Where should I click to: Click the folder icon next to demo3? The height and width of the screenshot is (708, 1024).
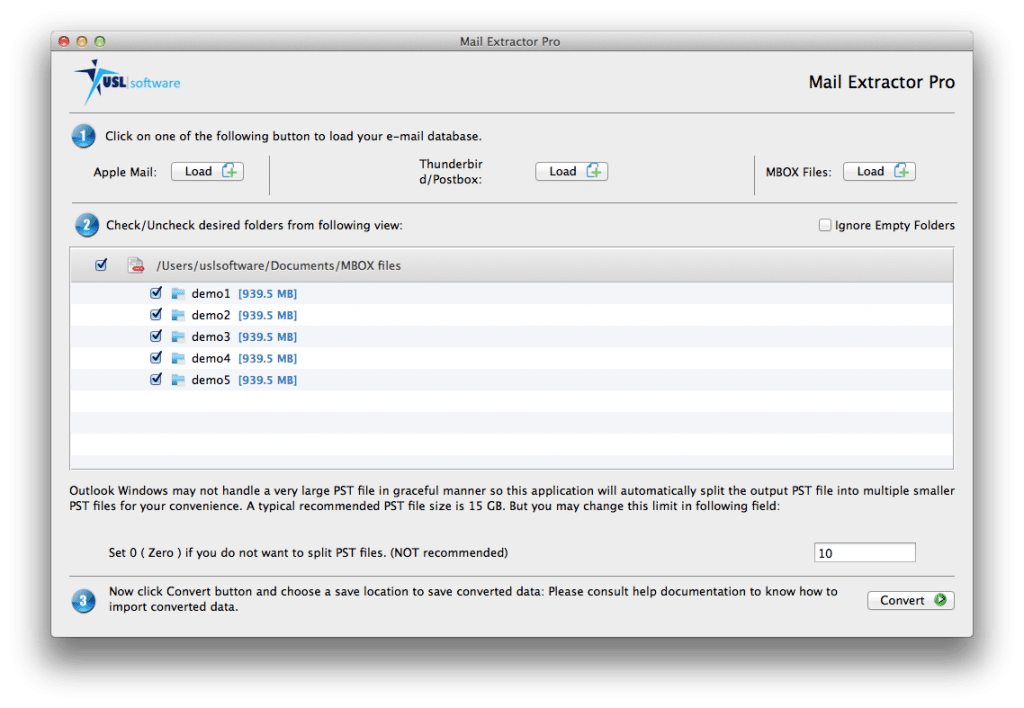click(176, 336)
